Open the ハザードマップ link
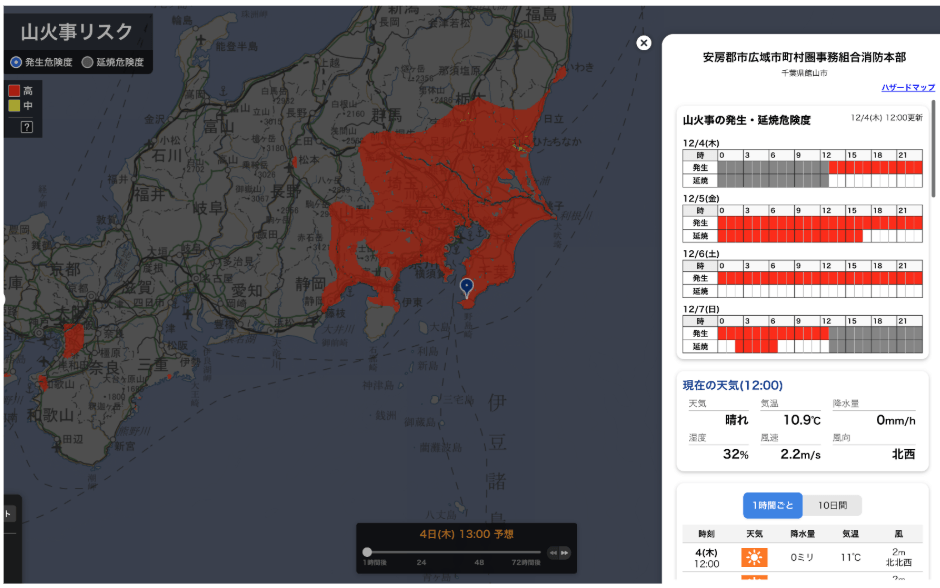Viewport: 940px width, 588px height. [908, 88]
